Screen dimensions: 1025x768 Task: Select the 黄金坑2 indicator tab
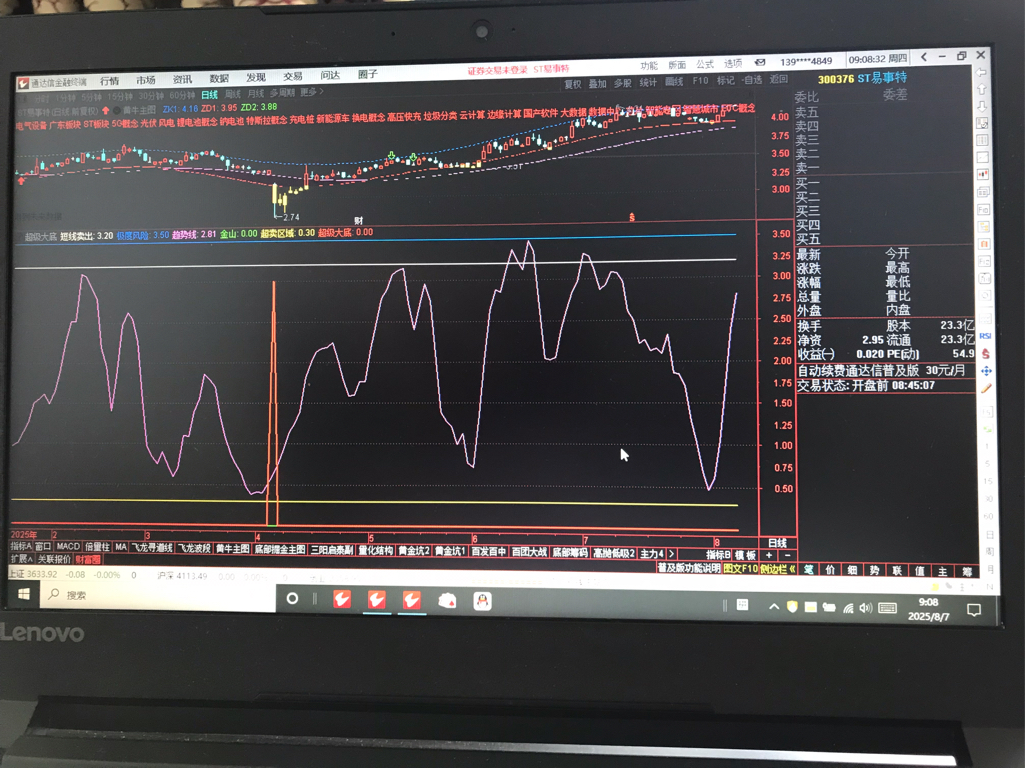pyautogui.click(x=414, y=551)
